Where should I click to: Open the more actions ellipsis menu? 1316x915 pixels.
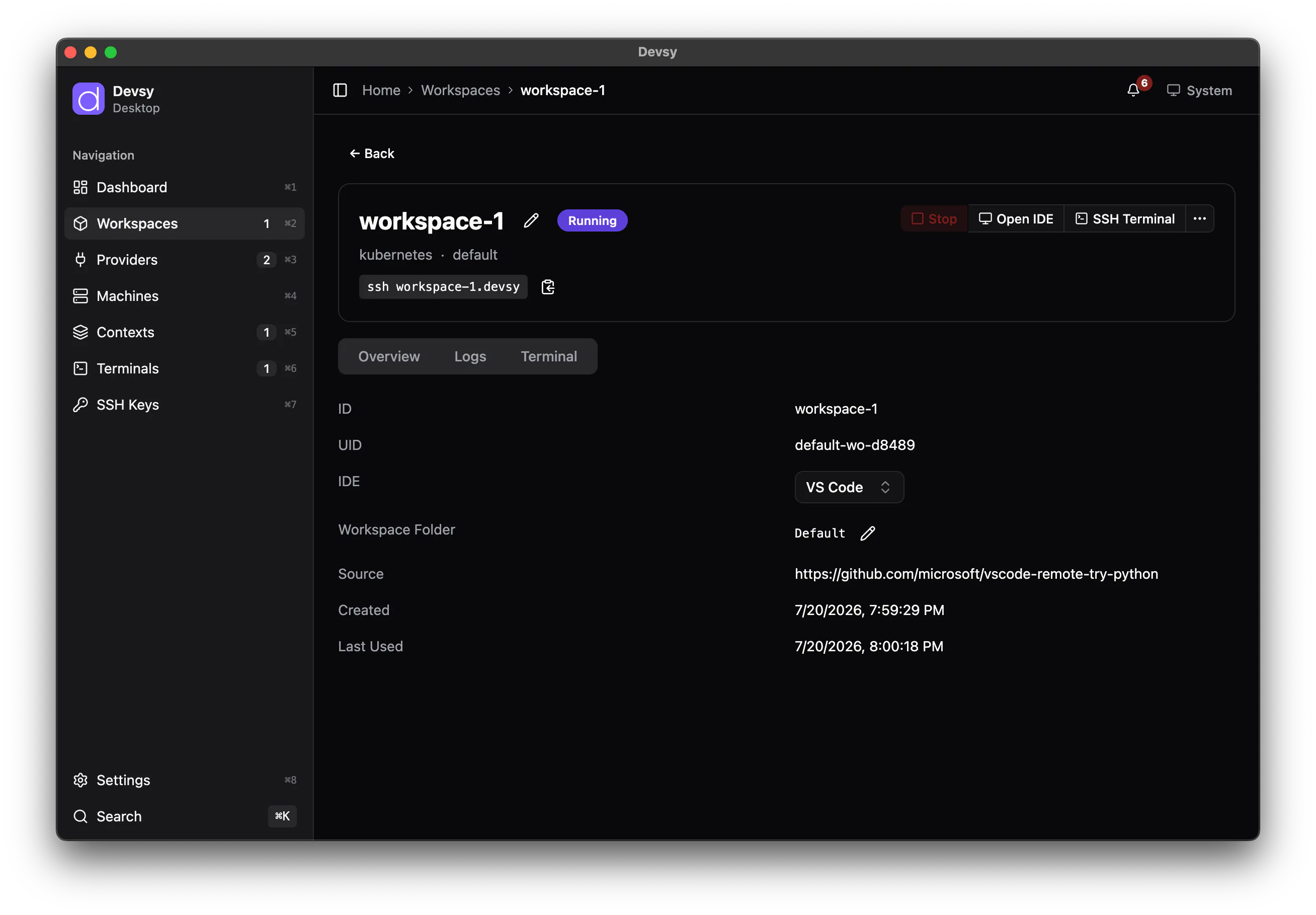[1199, 218]
